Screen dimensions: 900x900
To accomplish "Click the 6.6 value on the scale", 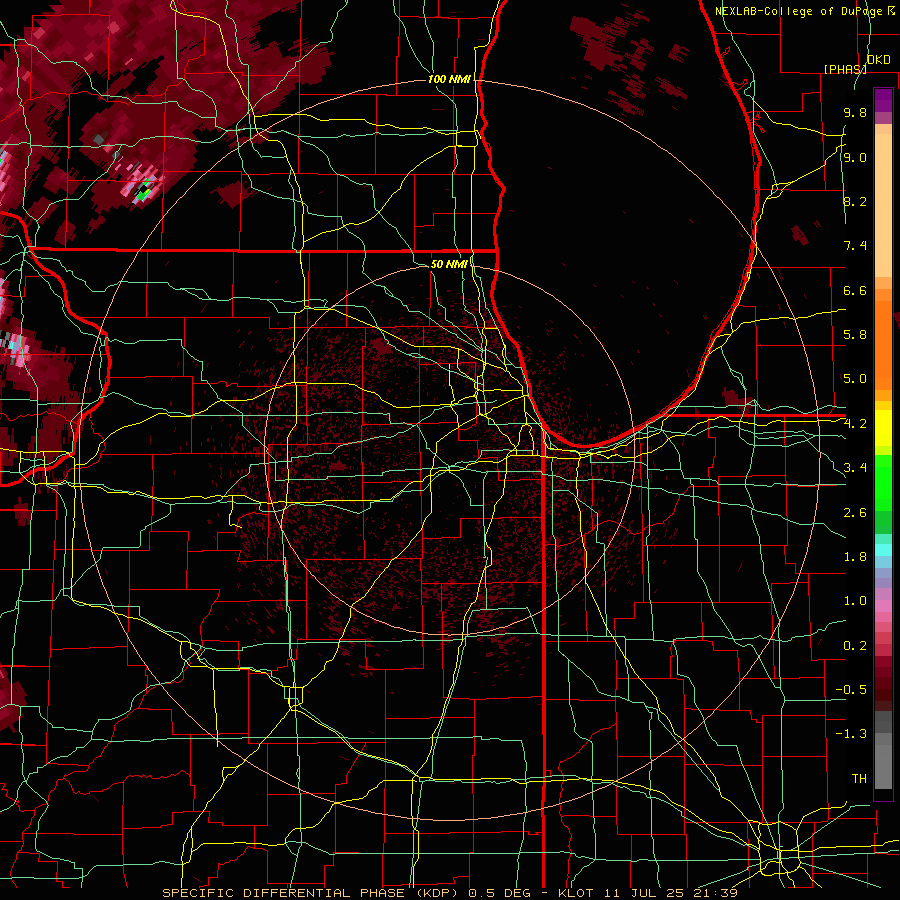I will 855,290.
